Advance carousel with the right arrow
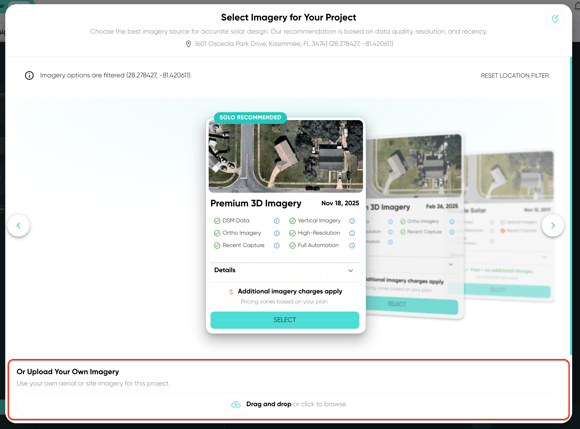The width and height of the screenshot is (580, 429). 553,225
